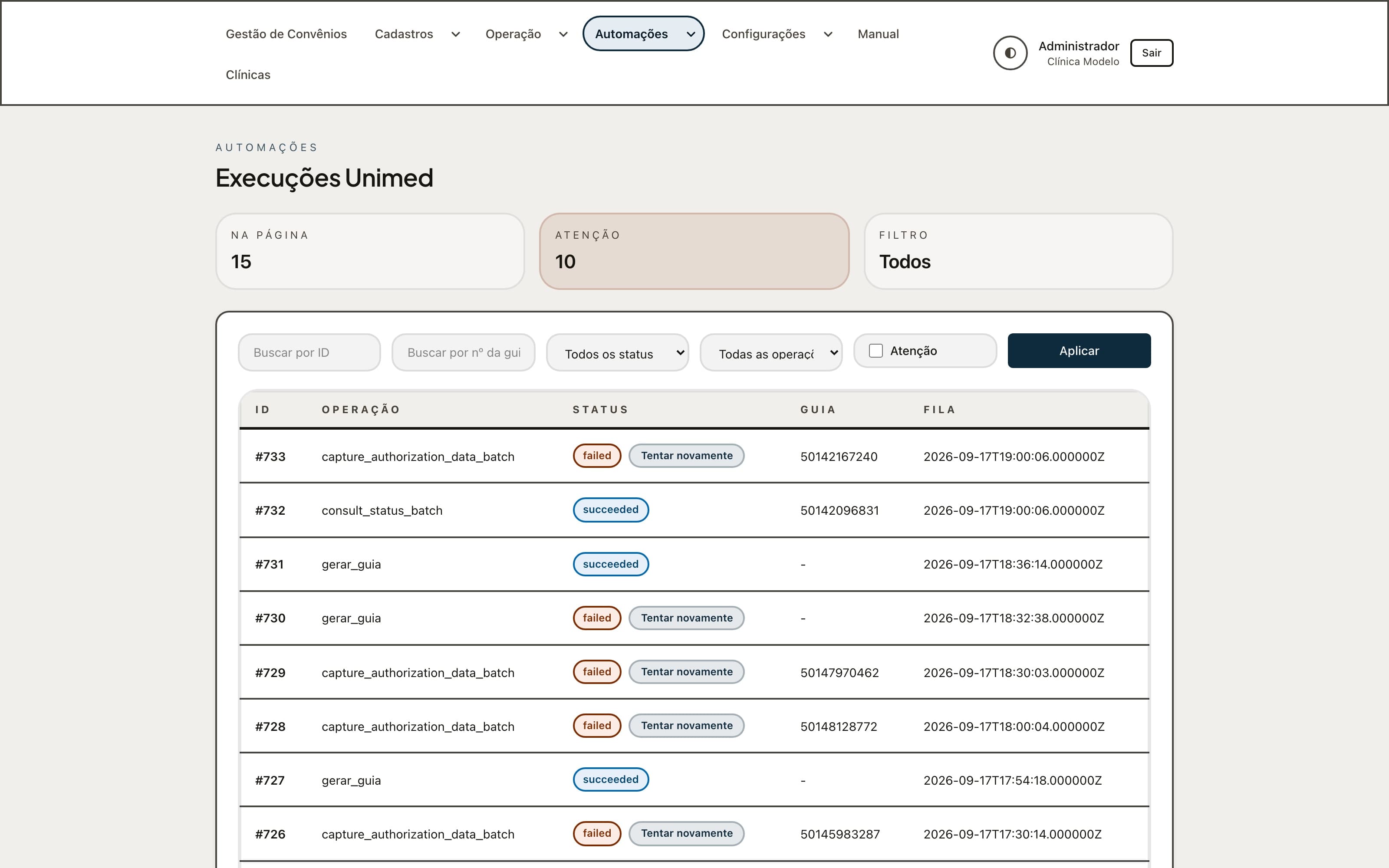The height and width of the screenshot is (868, 1389).
Task: Retry execution #729 with Tentar novamente
Action: (686, 672)
